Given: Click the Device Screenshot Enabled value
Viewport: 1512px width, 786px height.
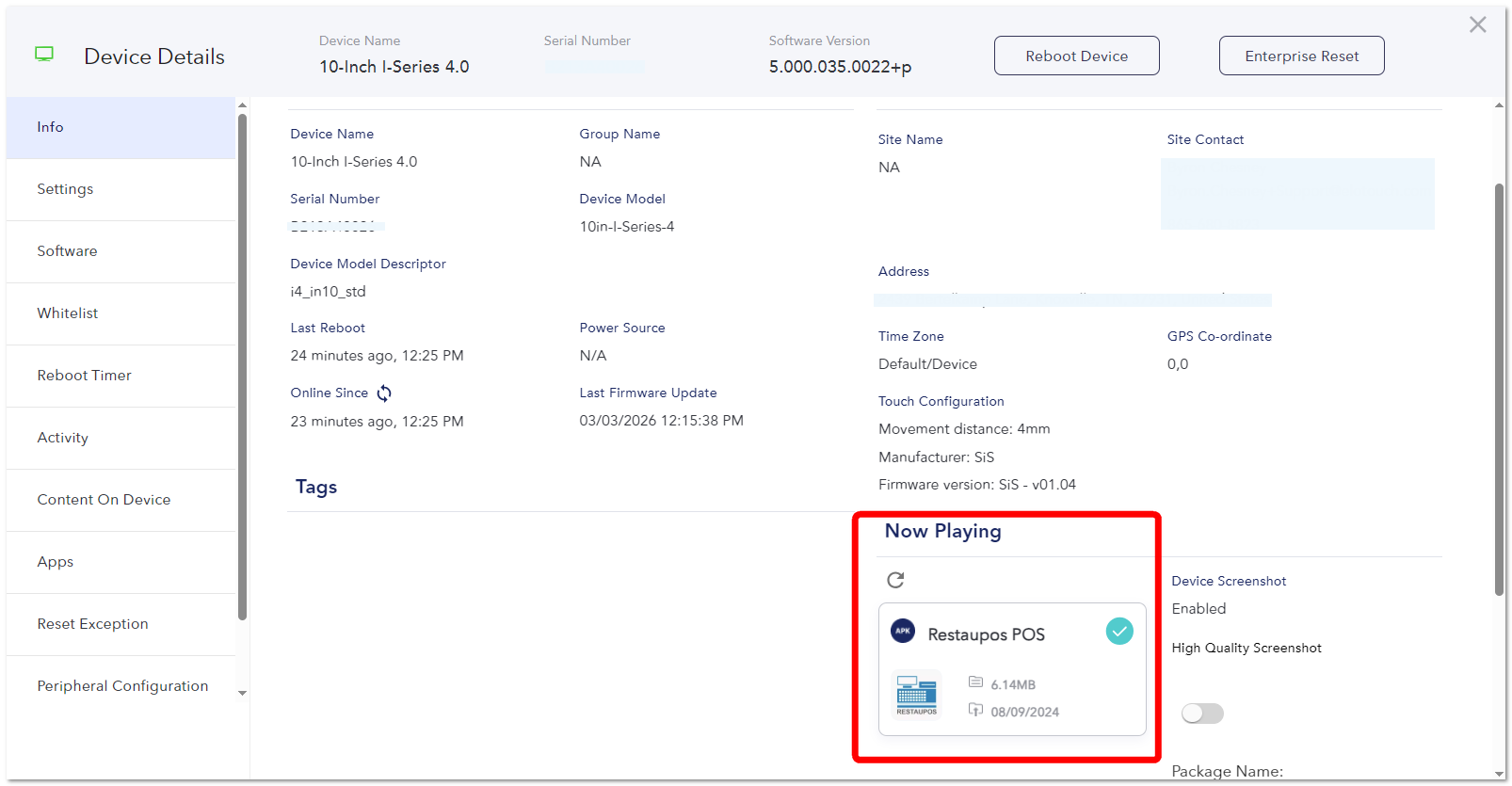Looking at the screenshot, I should [1198, 609].
